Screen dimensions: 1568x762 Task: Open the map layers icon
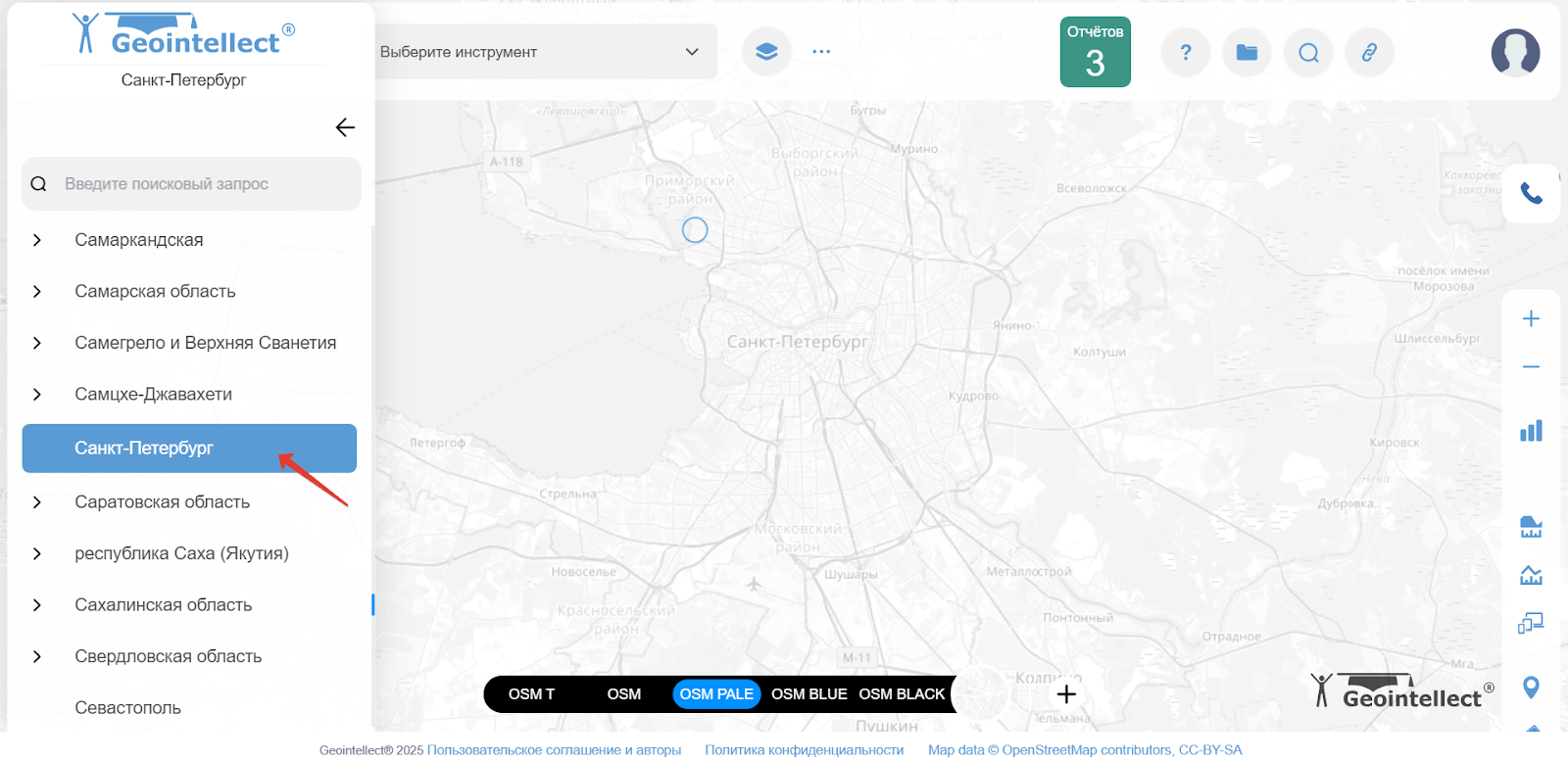766,52
